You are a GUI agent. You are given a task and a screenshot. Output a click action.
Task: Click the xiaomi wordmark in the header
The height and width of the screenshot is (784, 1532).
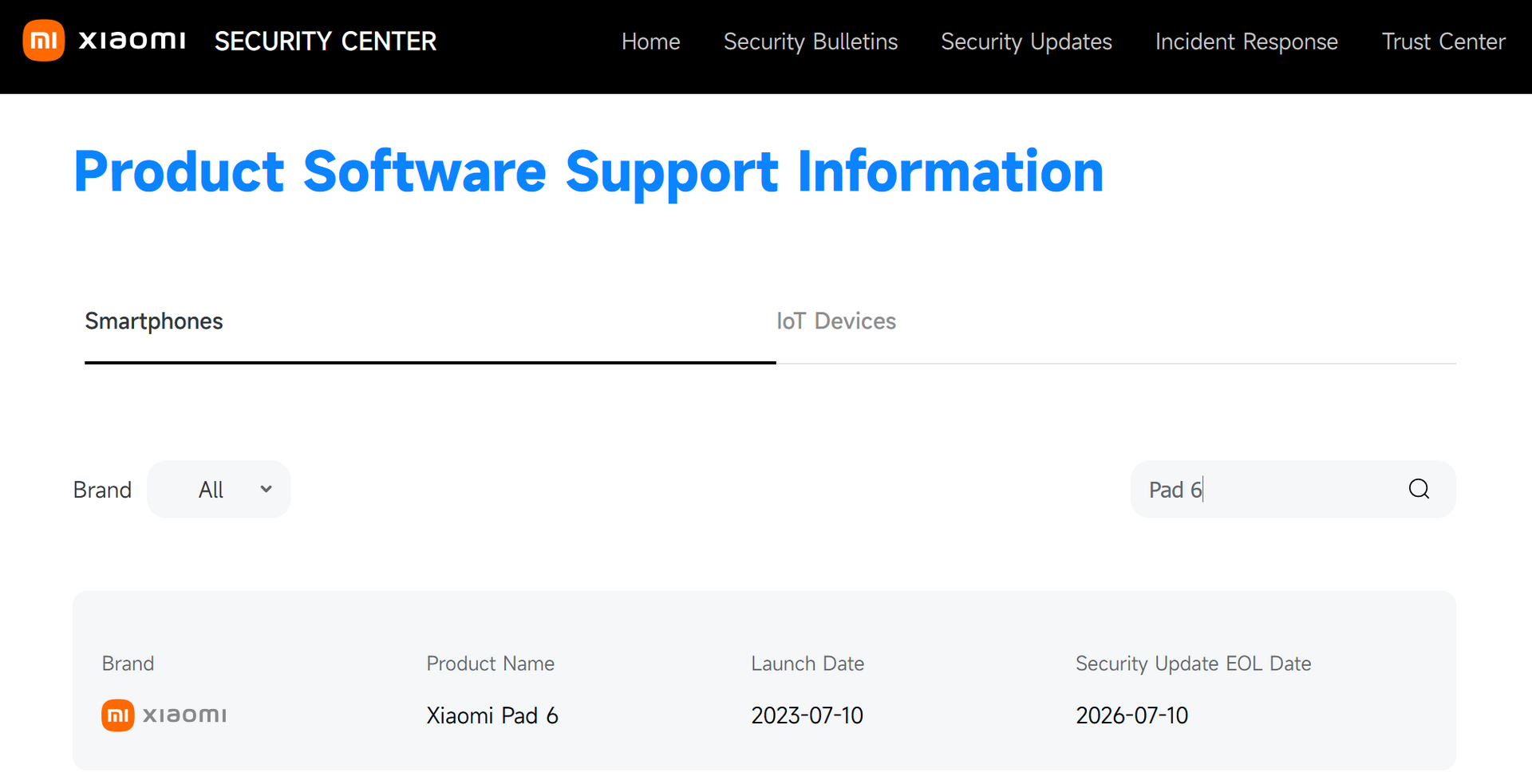132,41
